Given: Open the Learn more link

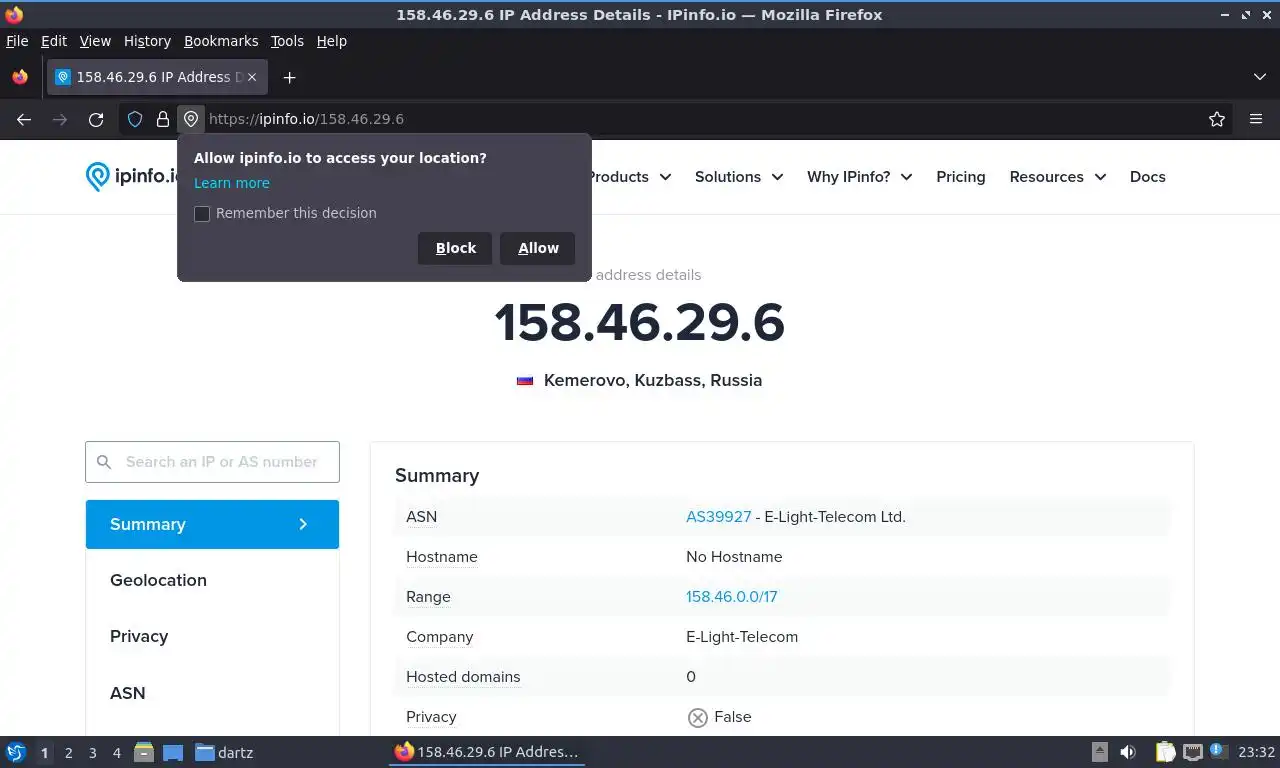Looking at the screenshot, I should click(232, 183).
